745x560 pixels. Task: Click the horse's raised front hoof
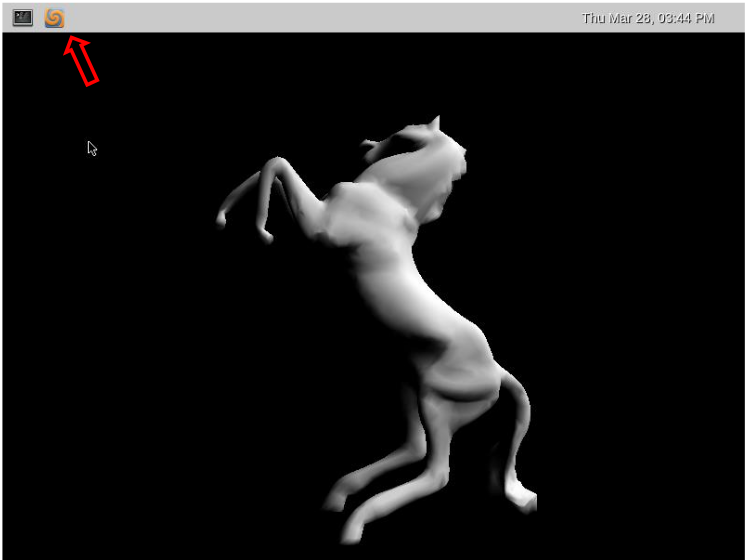click(x=222, y=218)
